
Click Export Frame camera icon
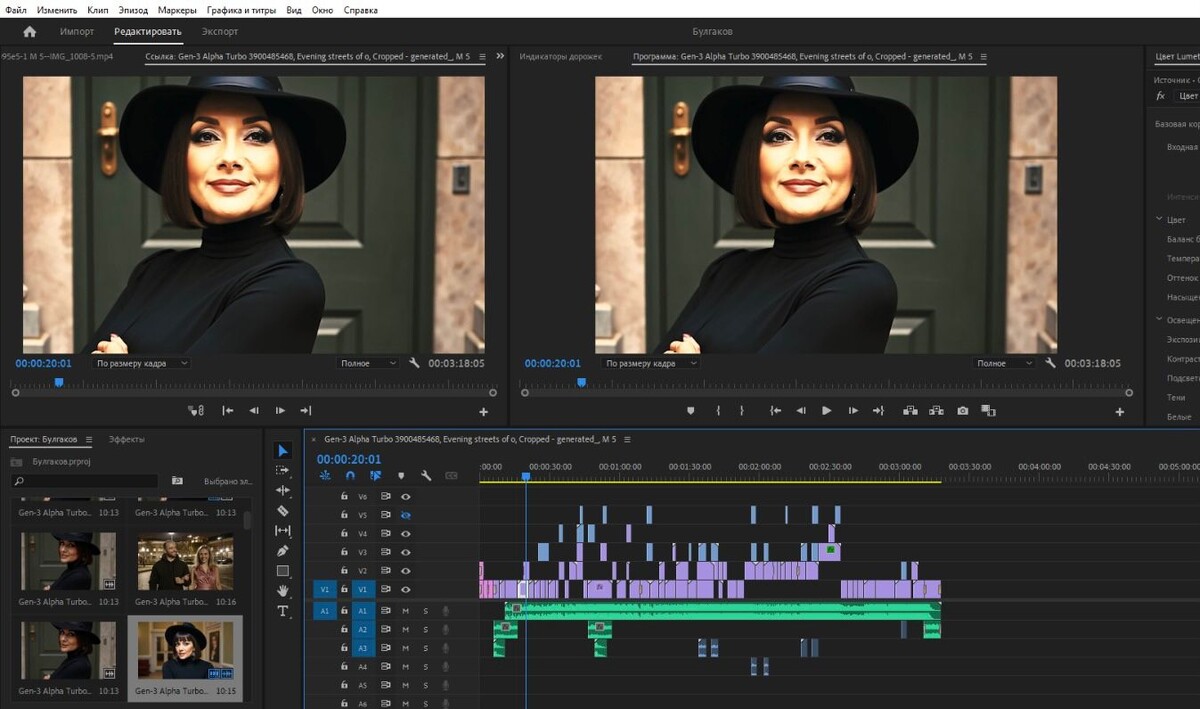(962, 411)
